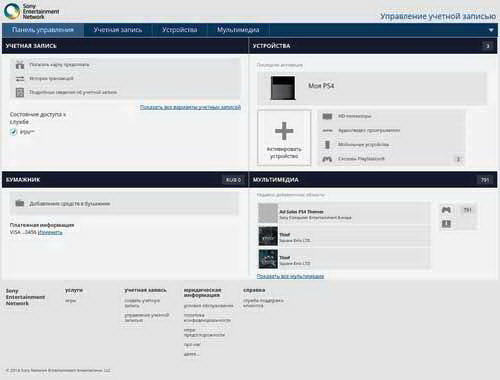Open the Моя PS4 device thumbnail
This screenshot has height=380, width=500.
click(283, 88)
